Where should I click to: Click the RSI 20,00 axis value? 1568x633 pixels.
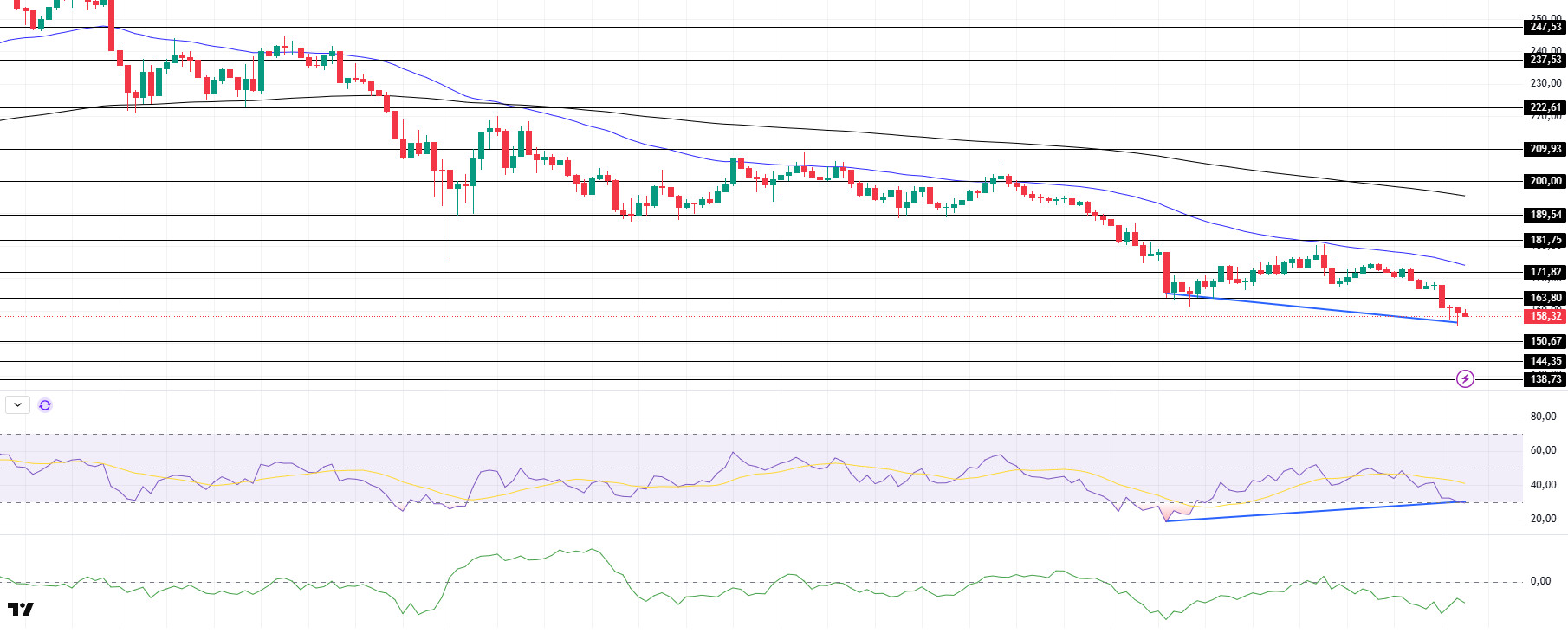1543,519
